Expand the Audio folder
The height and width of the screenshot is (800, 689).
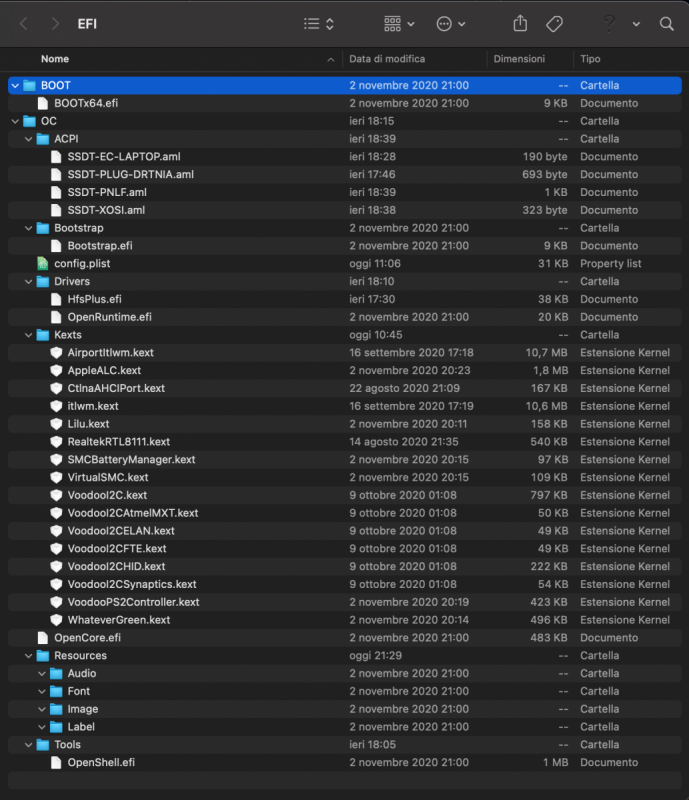coord(43,674)
